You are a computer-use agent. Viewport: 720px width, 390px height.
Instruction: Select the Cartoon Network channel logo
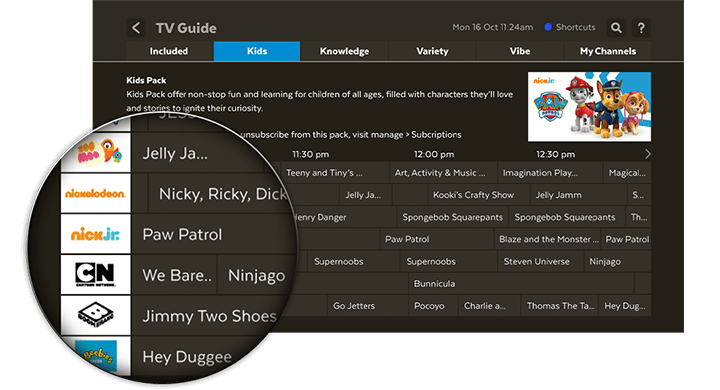[x=96, y=274]
